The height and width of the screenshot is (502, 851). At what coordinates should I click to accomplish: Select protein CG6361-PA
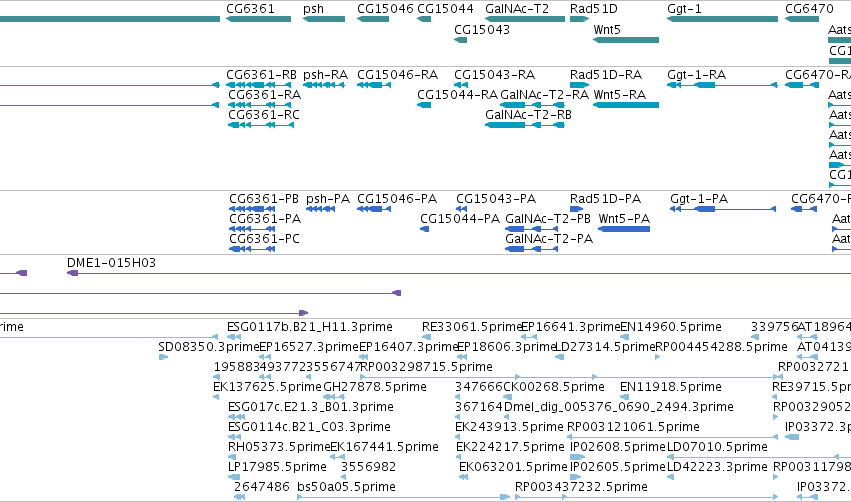pyautogui.click(x=265, y=219)
